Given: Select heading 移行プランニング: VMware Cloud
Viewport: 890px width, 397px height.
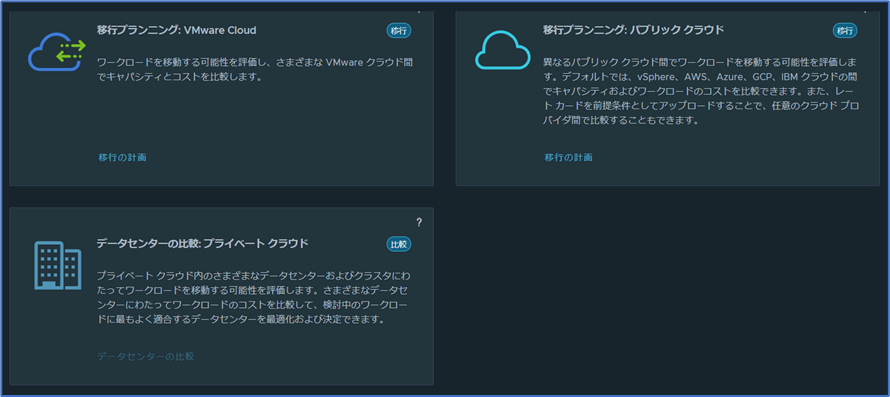Looking at the screenshot, I should click(x=177, y=30).
